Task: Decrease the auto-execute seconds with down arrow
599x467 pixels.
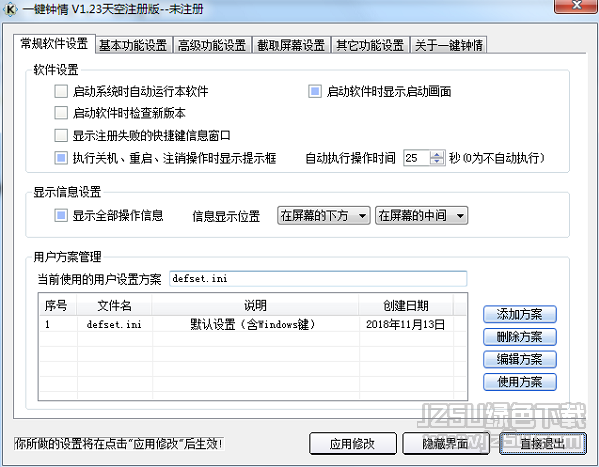Action: coord(437,162)
